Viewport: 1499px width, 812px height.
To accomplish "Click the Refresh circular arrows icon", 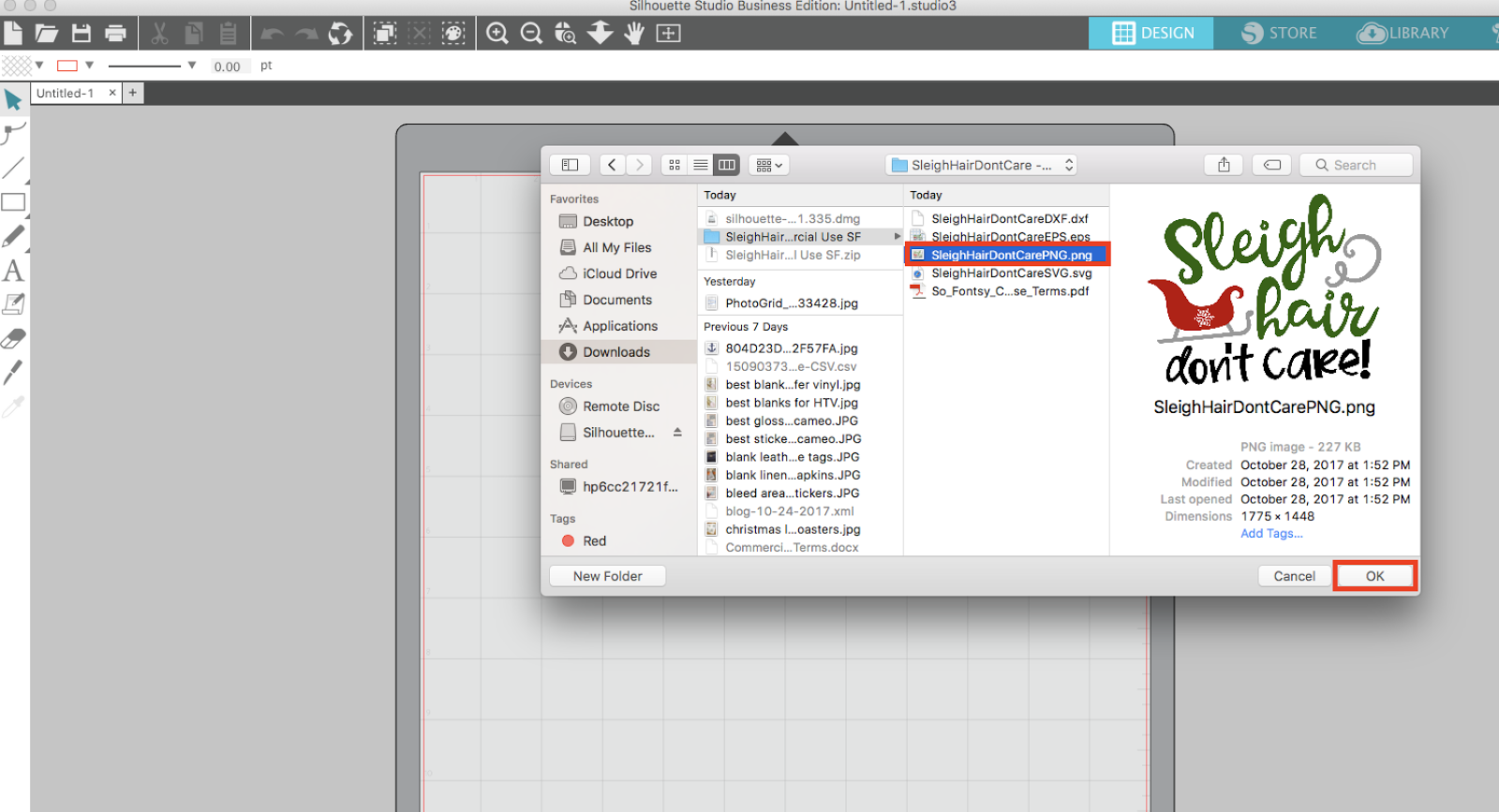I will pos(340,34).
